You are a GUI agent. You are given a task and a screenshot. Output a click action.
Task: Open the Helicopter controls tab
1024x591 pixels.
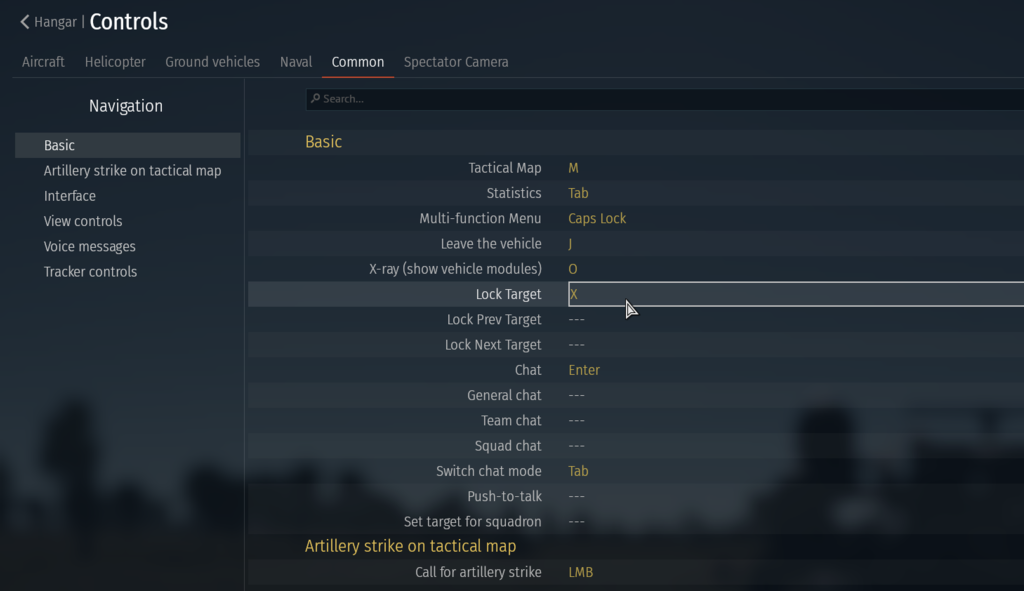point(115,62)
